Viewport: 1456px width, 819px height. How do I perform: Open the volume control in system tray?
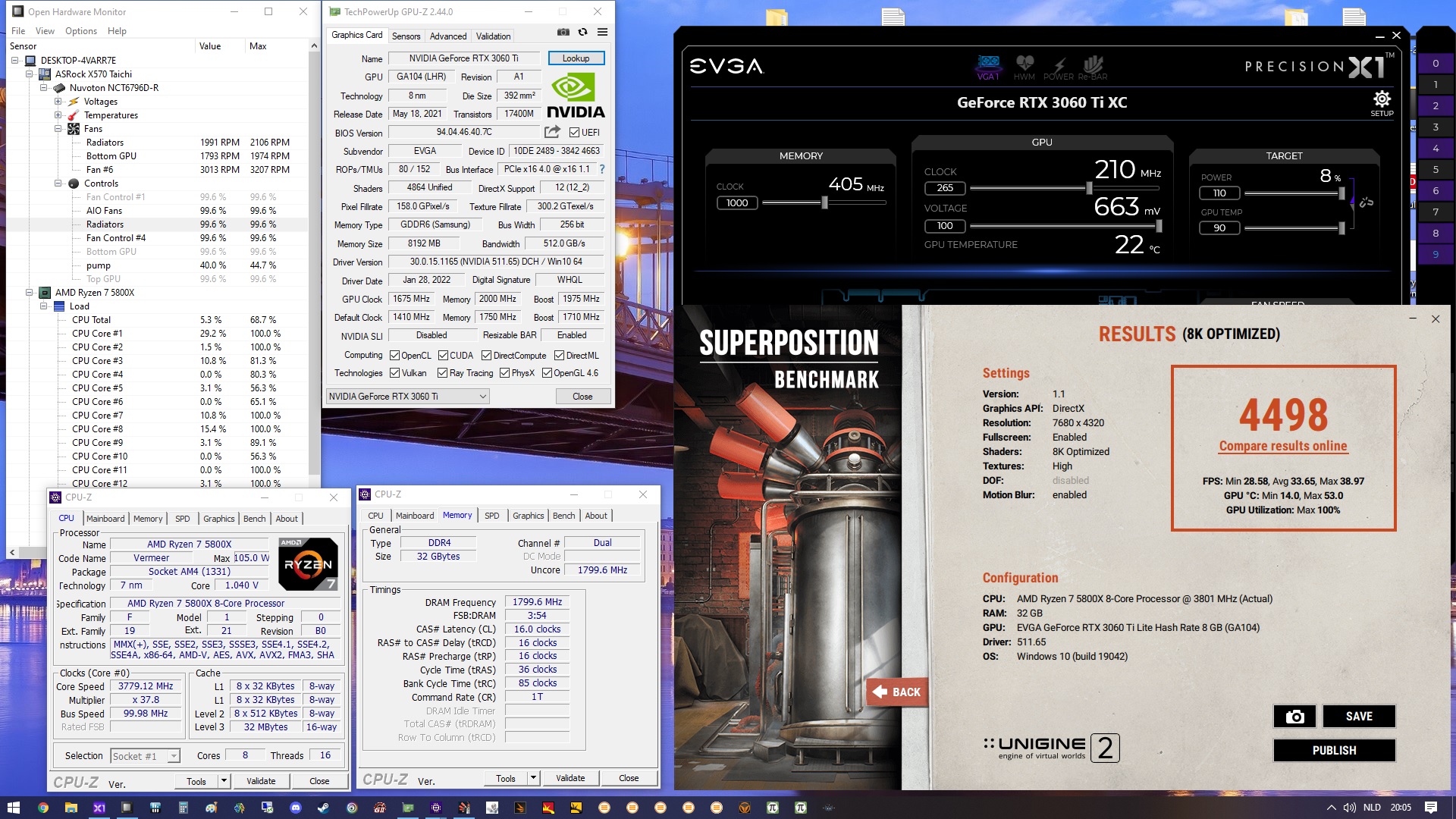1350,808
